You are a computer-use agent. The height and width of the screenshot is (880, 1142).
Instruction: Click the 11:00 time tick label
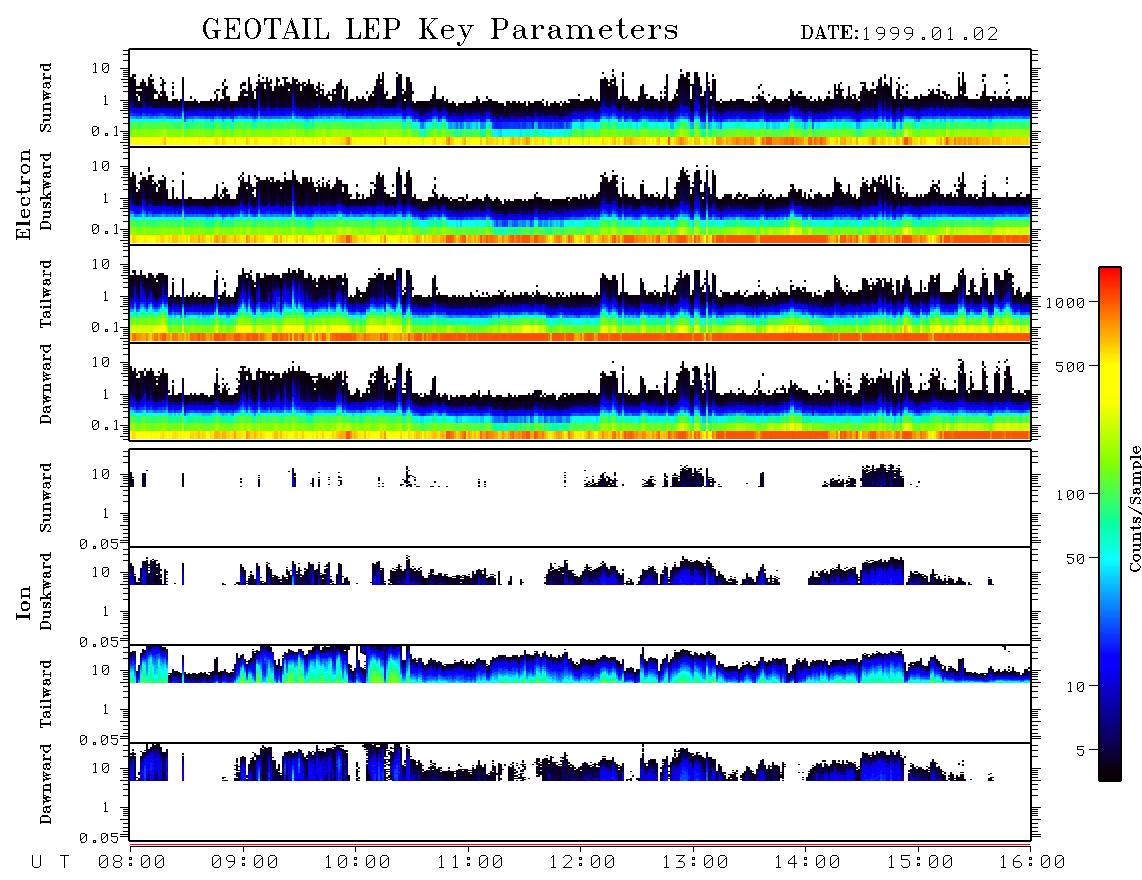[x=470, y=862]
